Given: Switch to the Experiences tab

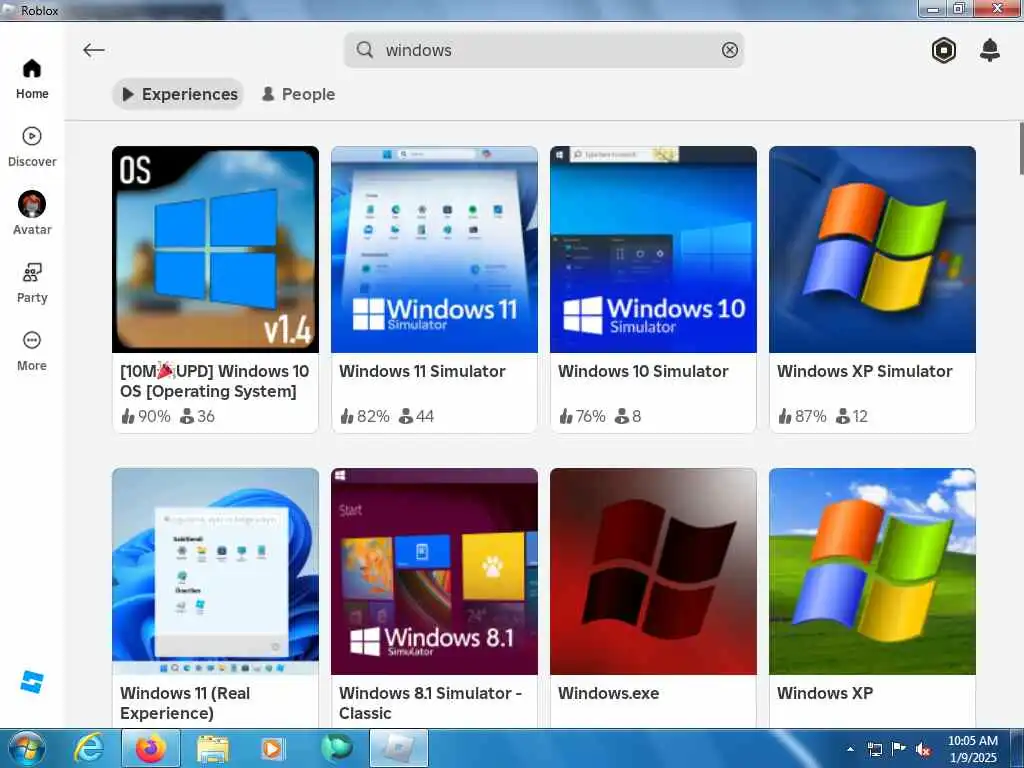Looking at the screenshot, I should point(179,94).
